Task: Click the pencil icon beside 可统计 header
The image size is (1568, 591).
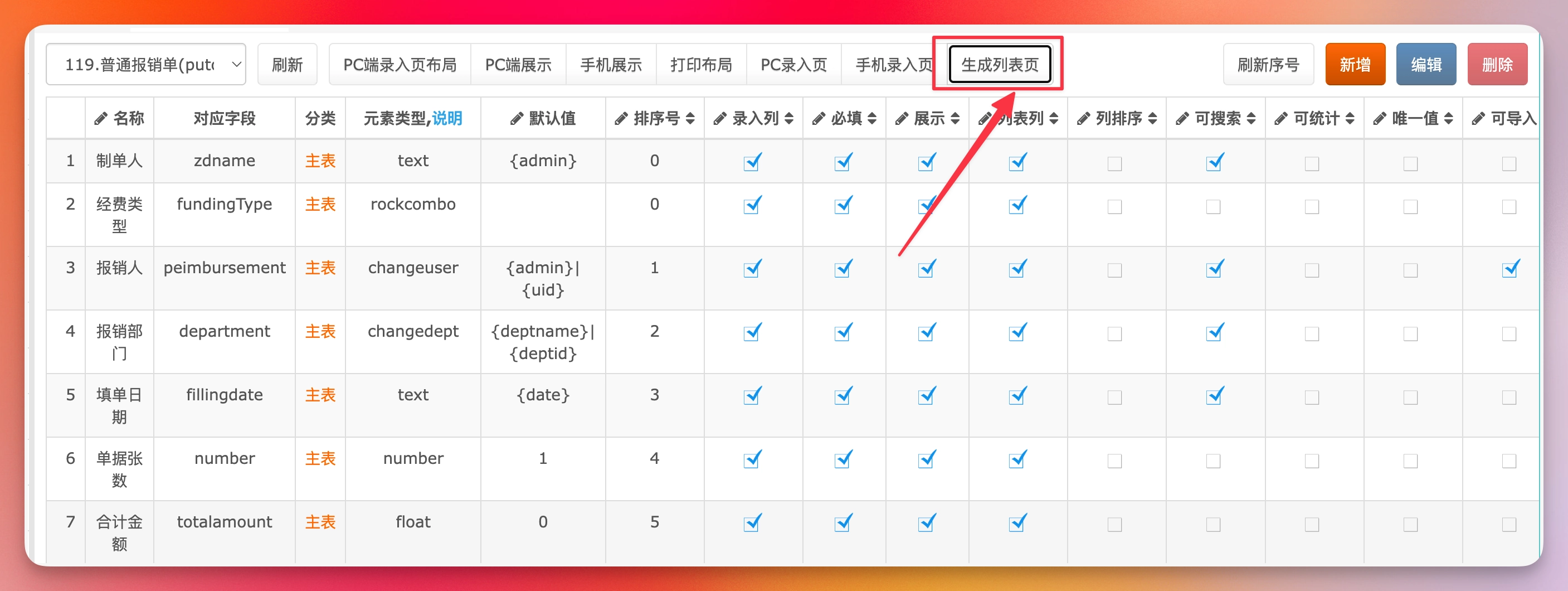Action: [x=1280, y=119]
